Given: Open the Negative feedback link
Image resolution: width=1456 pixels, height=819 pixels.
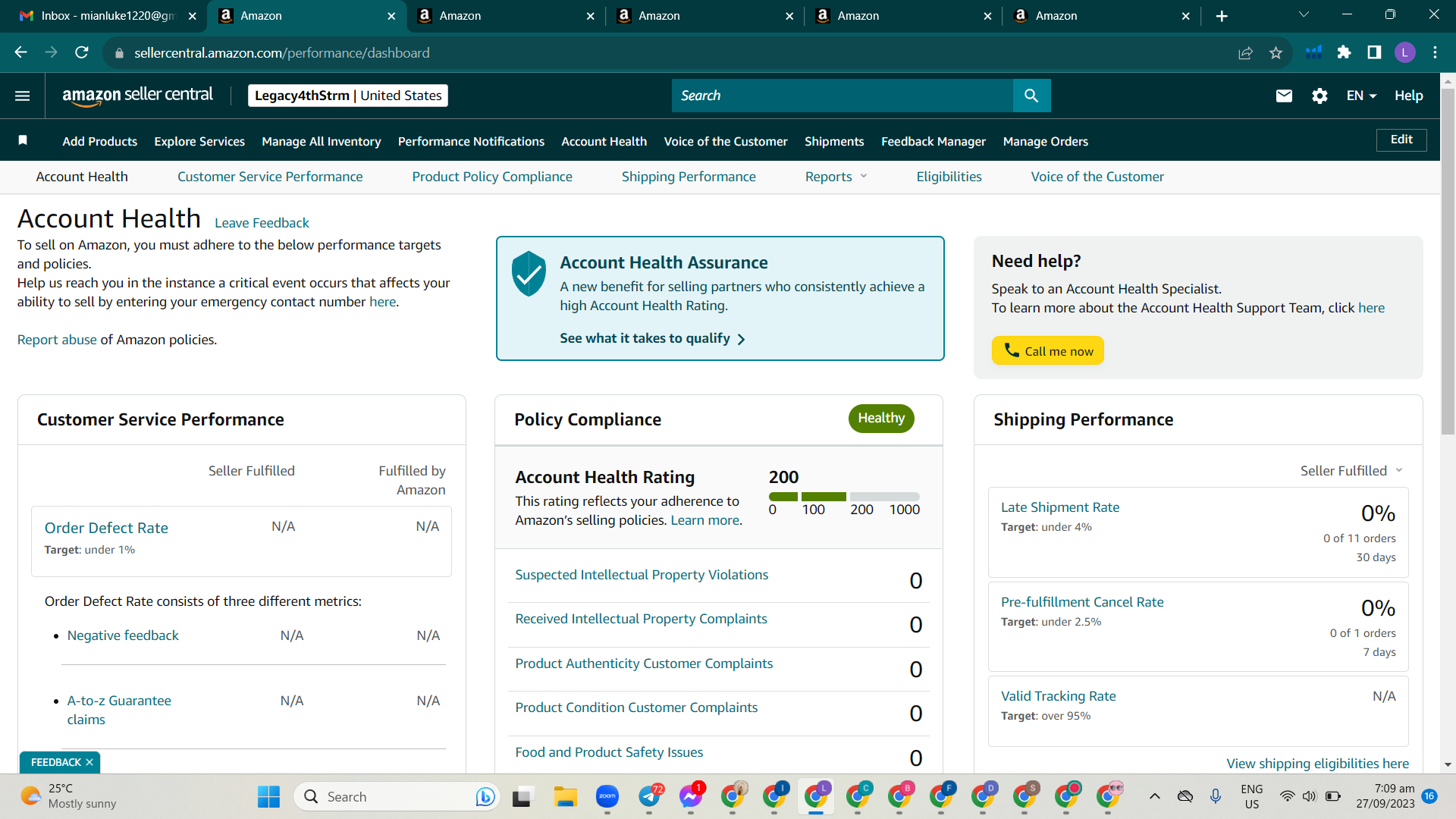Looking at the screenshot, I should [123, 635].
